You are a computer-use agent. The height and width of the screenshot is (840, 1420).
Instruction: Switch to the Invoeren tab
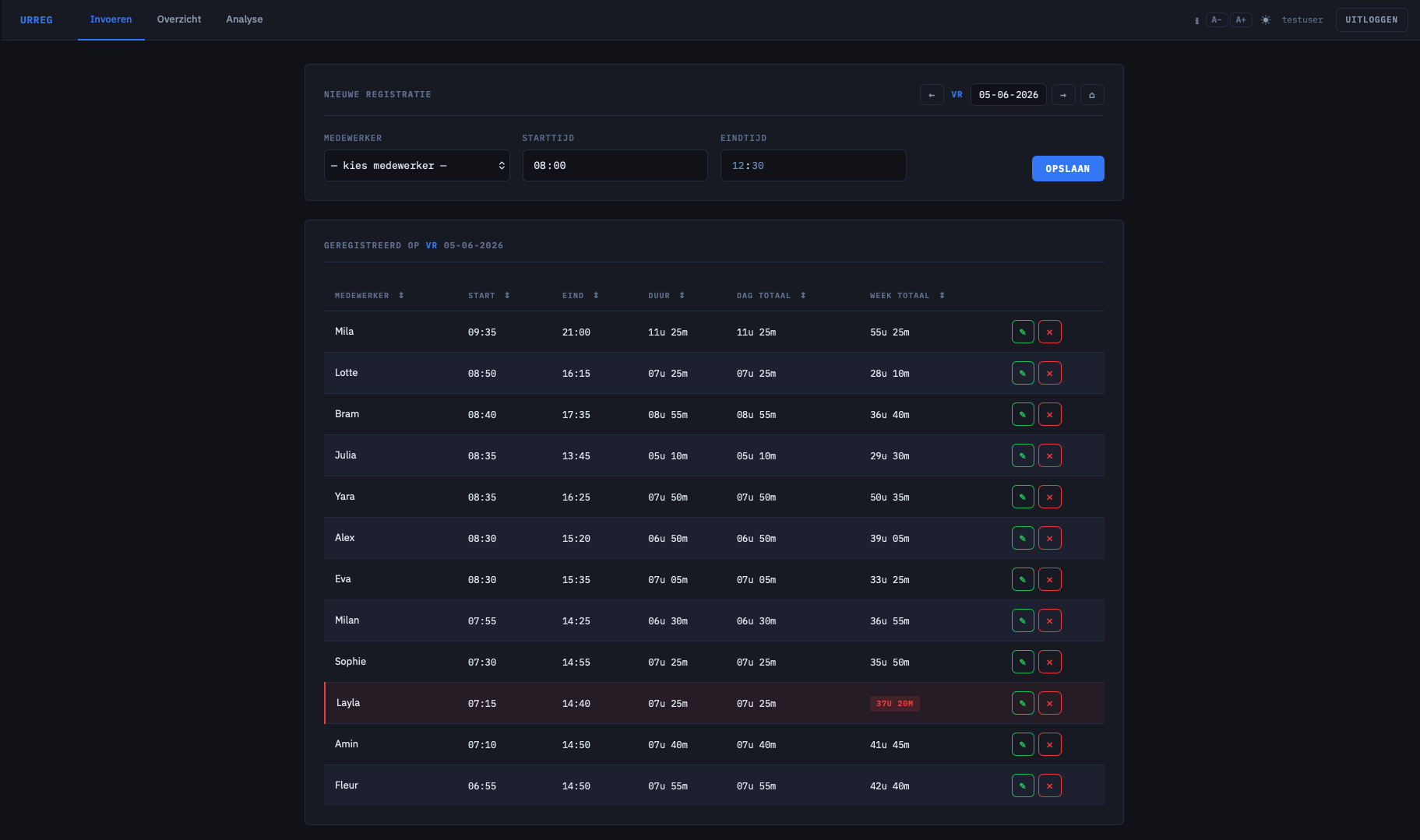click(x=111, y=19)
